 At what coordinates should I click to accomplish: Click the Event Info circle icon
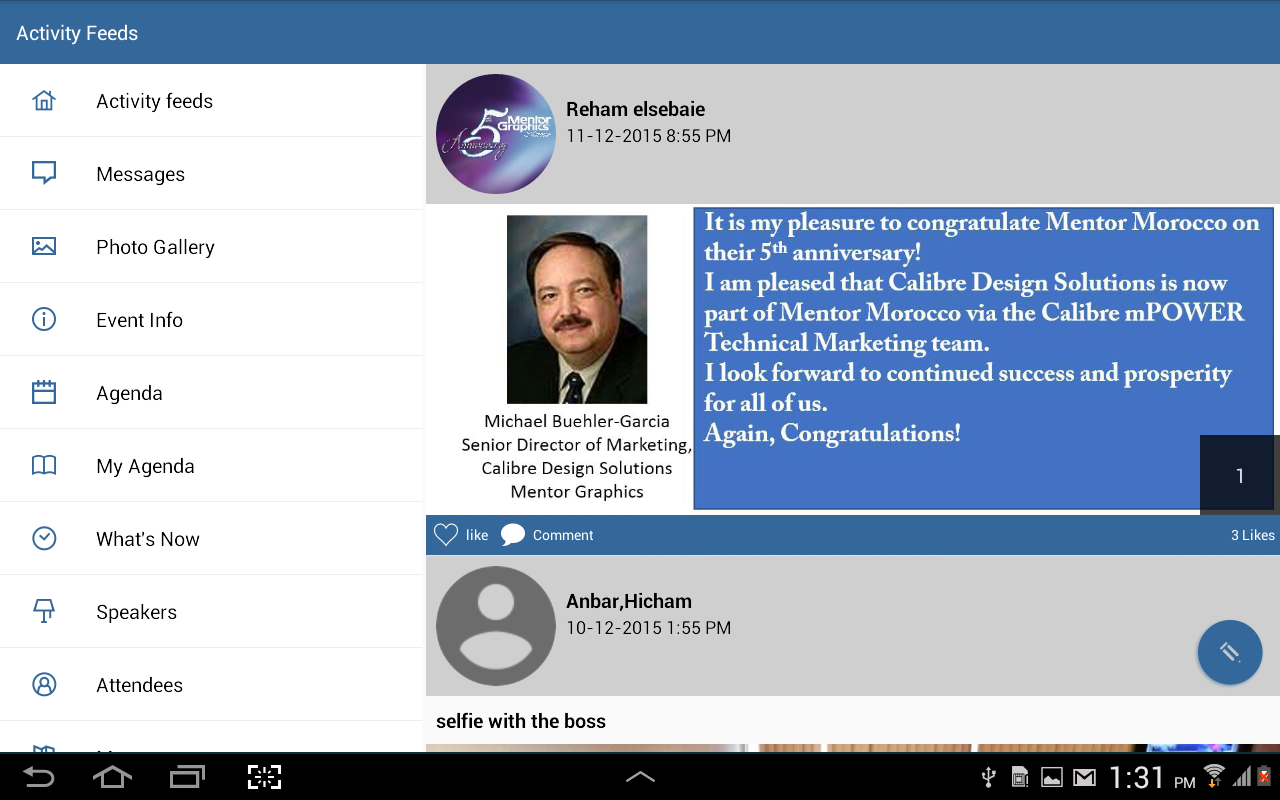[x=44, y=319]
